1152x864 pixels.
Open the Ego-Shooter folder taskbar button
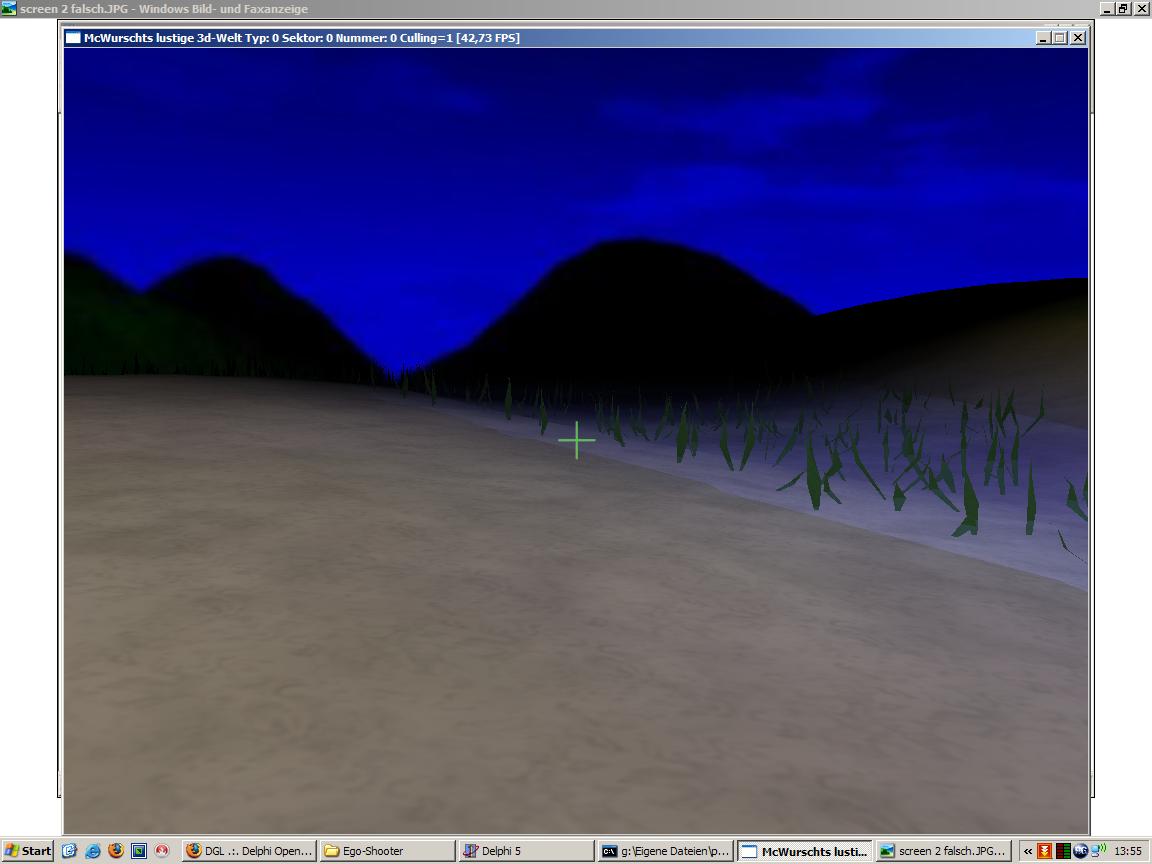(x=386, y=851)
